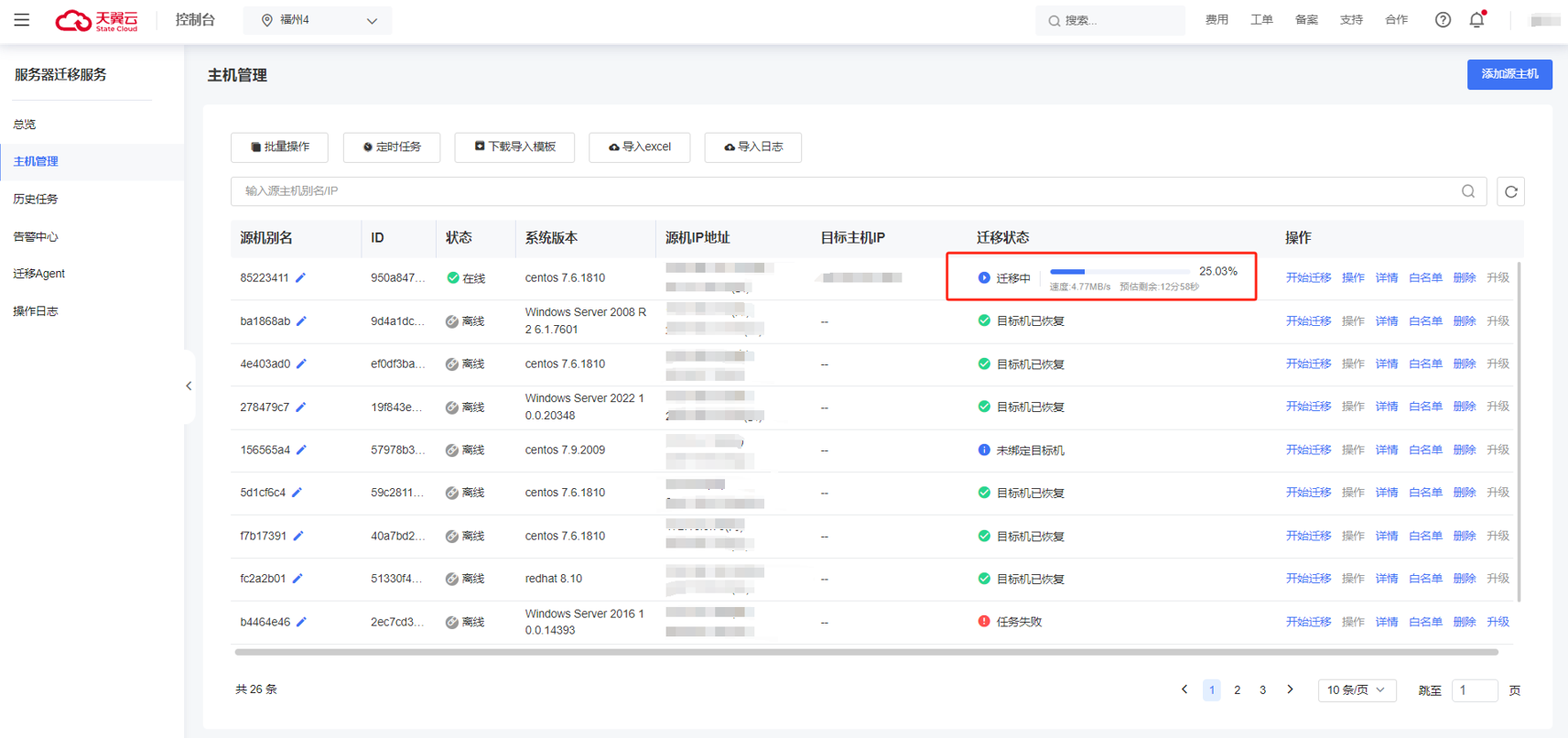Click 导入日志 button

coord(753,147)
